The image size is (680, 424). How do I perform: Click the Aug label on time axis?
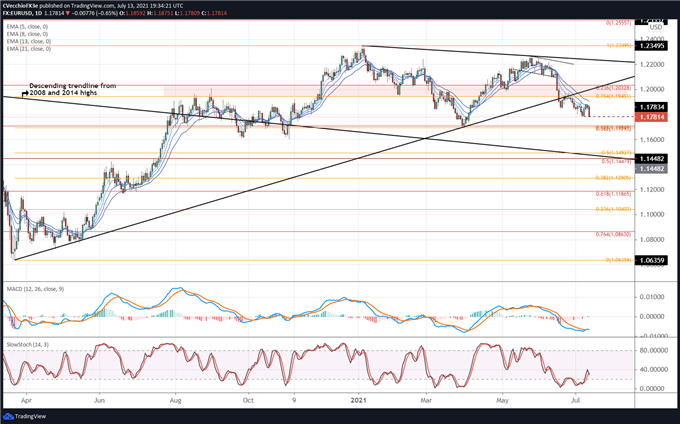(175, 400)
